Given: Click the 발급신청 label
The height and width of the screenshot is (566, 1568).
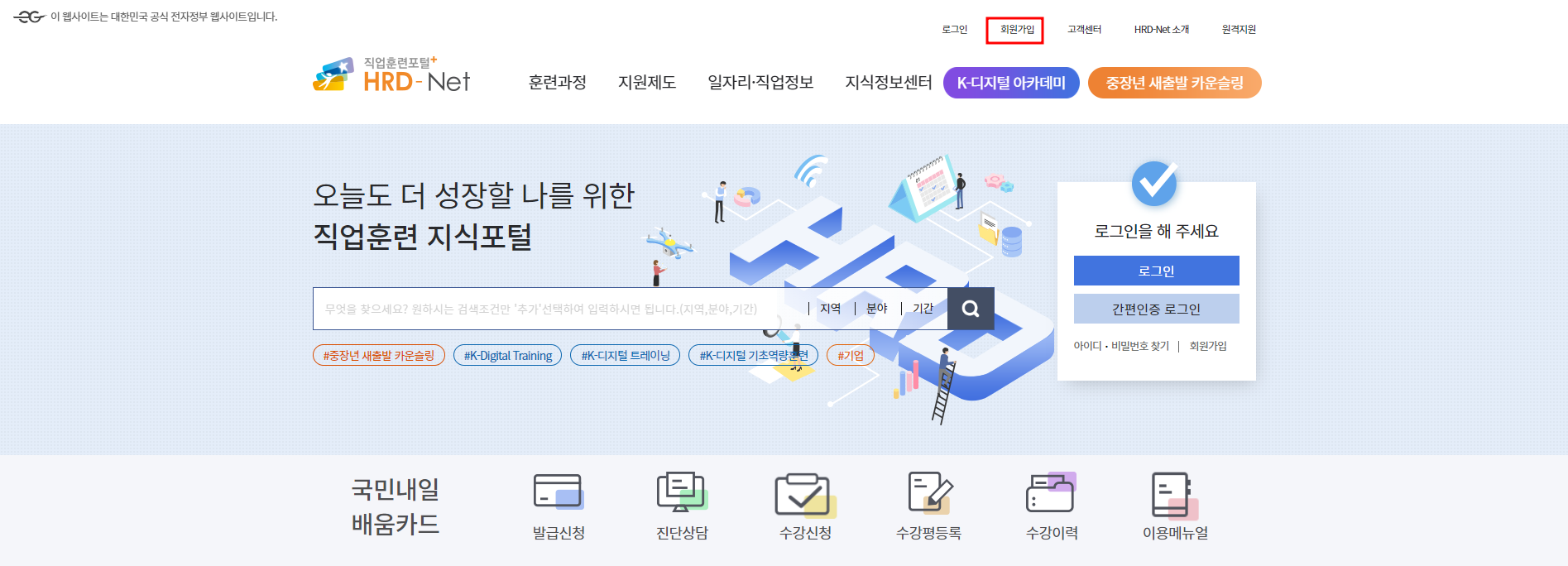Looking at the screenshot, I should click(x=559, y=533).
